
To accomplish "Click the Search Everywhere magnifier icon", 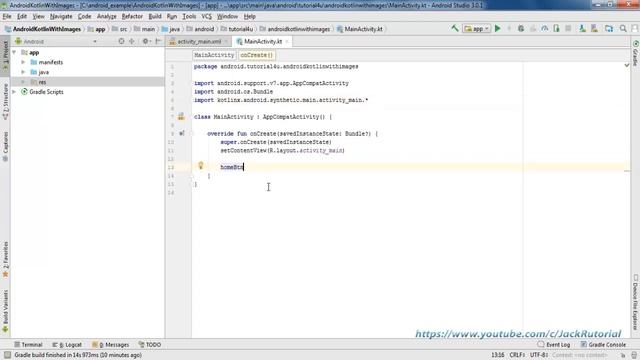I will pos(623,29).
